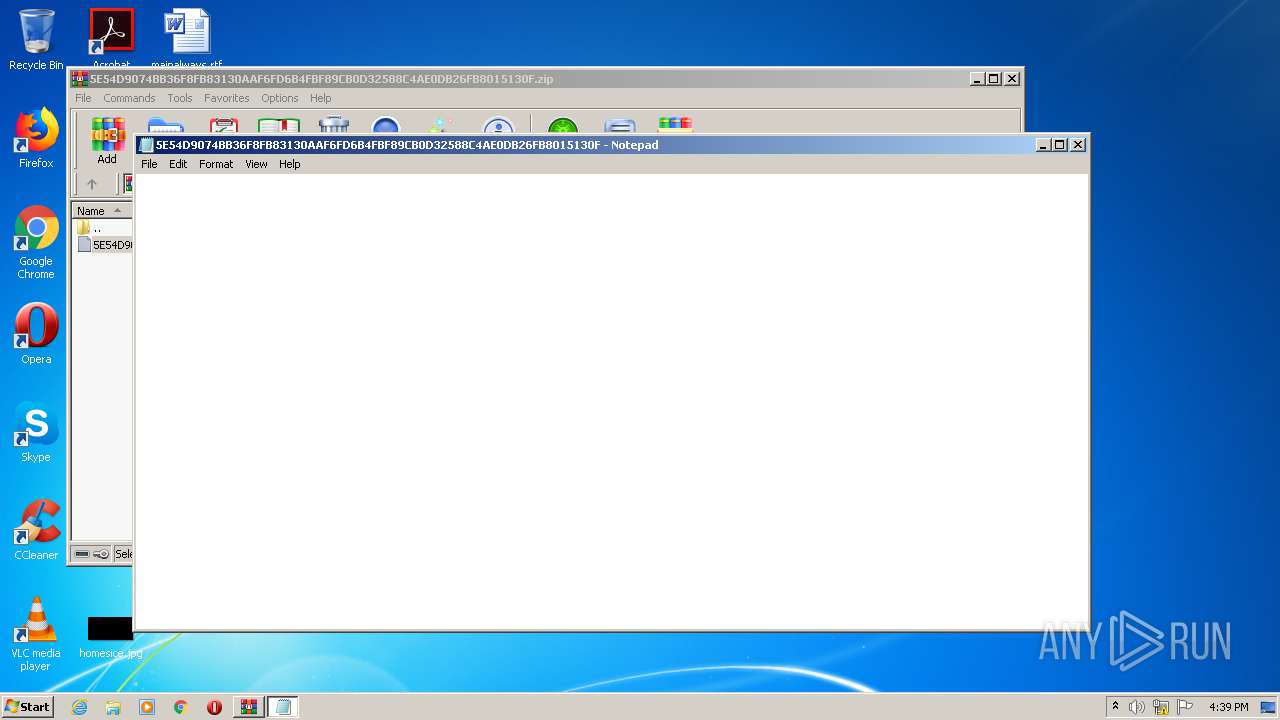Select the Notepad taskbar button
Image resolution: width=1280 pixels, height=720 pixels.
pos(283,707)
